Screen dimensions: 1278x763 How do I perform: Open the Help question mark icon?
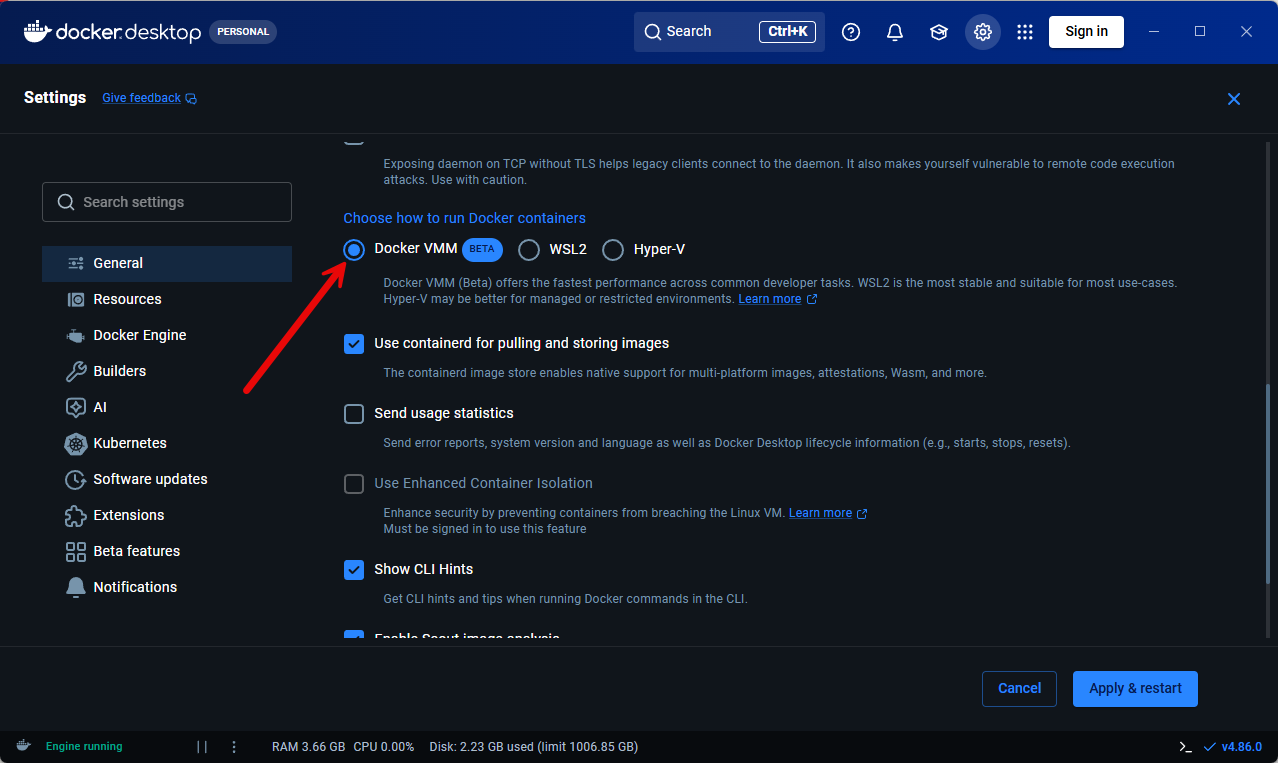click(x=851, y=32)
